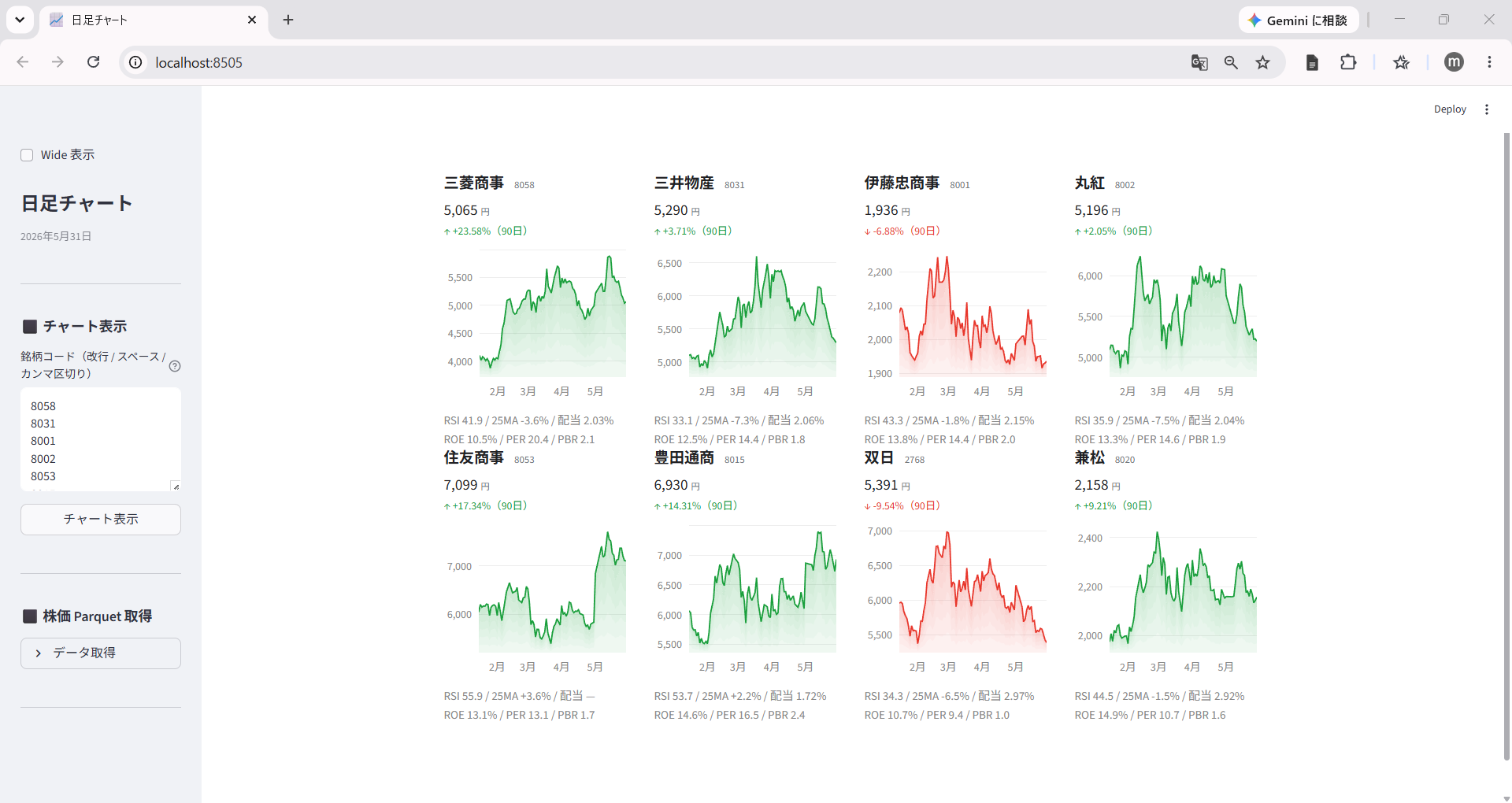
Task: Open the profile avatar menu
Action: (x=1454, y=62)
